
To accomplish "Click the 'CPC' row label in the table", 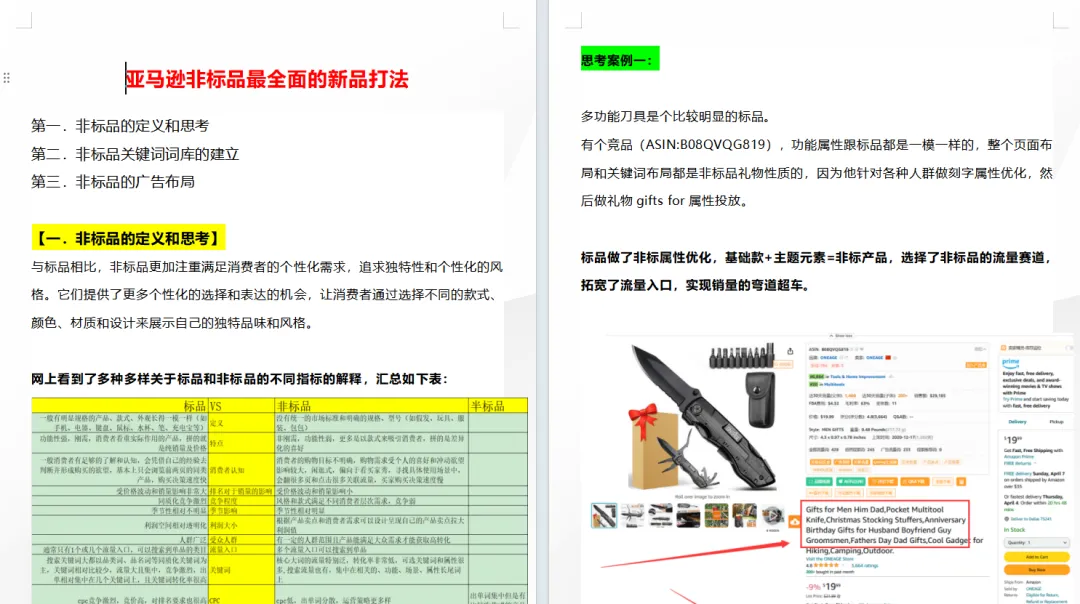I will click(x=214, y=601).
